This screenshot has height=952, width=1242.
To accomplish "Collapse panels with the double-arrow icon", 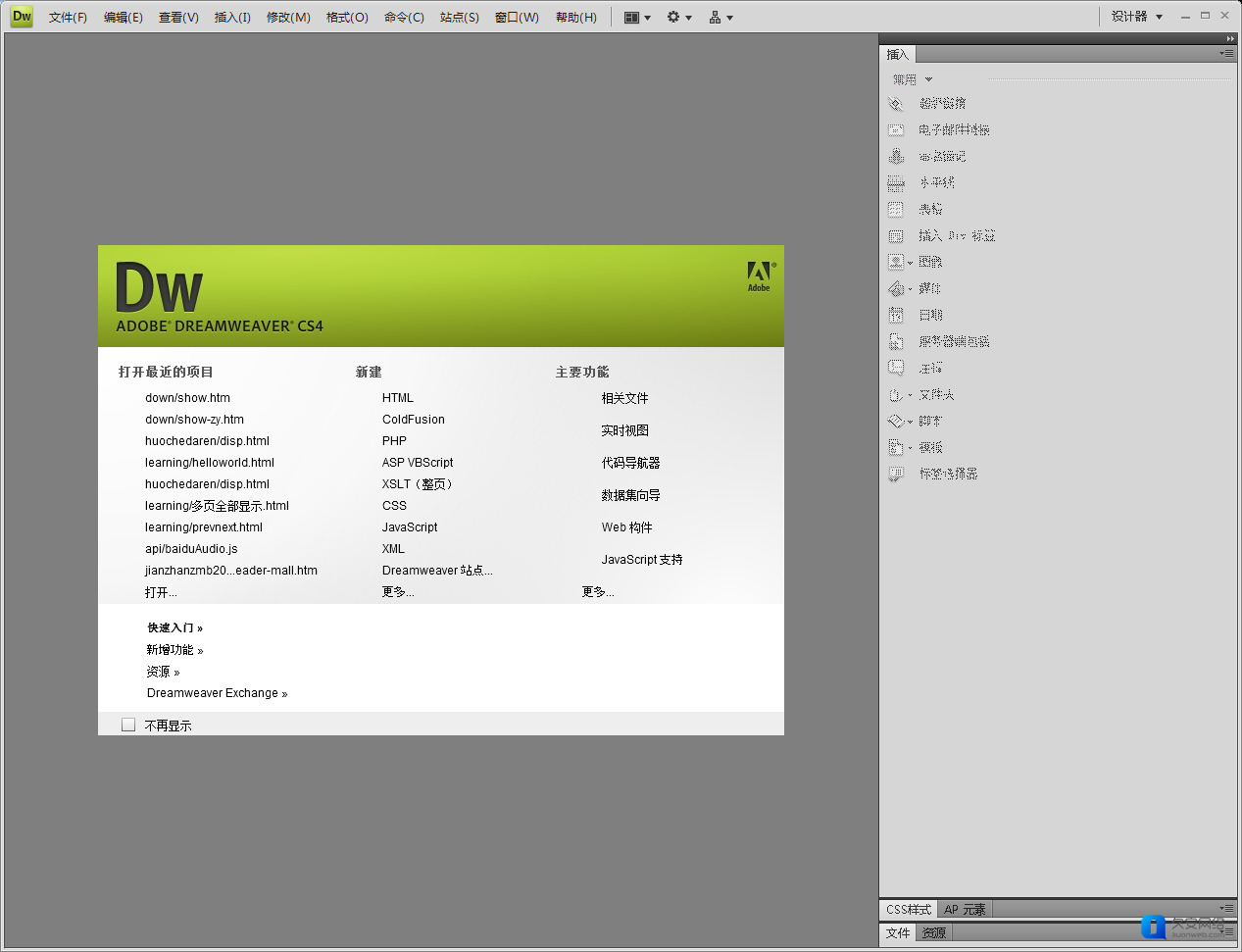I will [x=1230, y=39].
